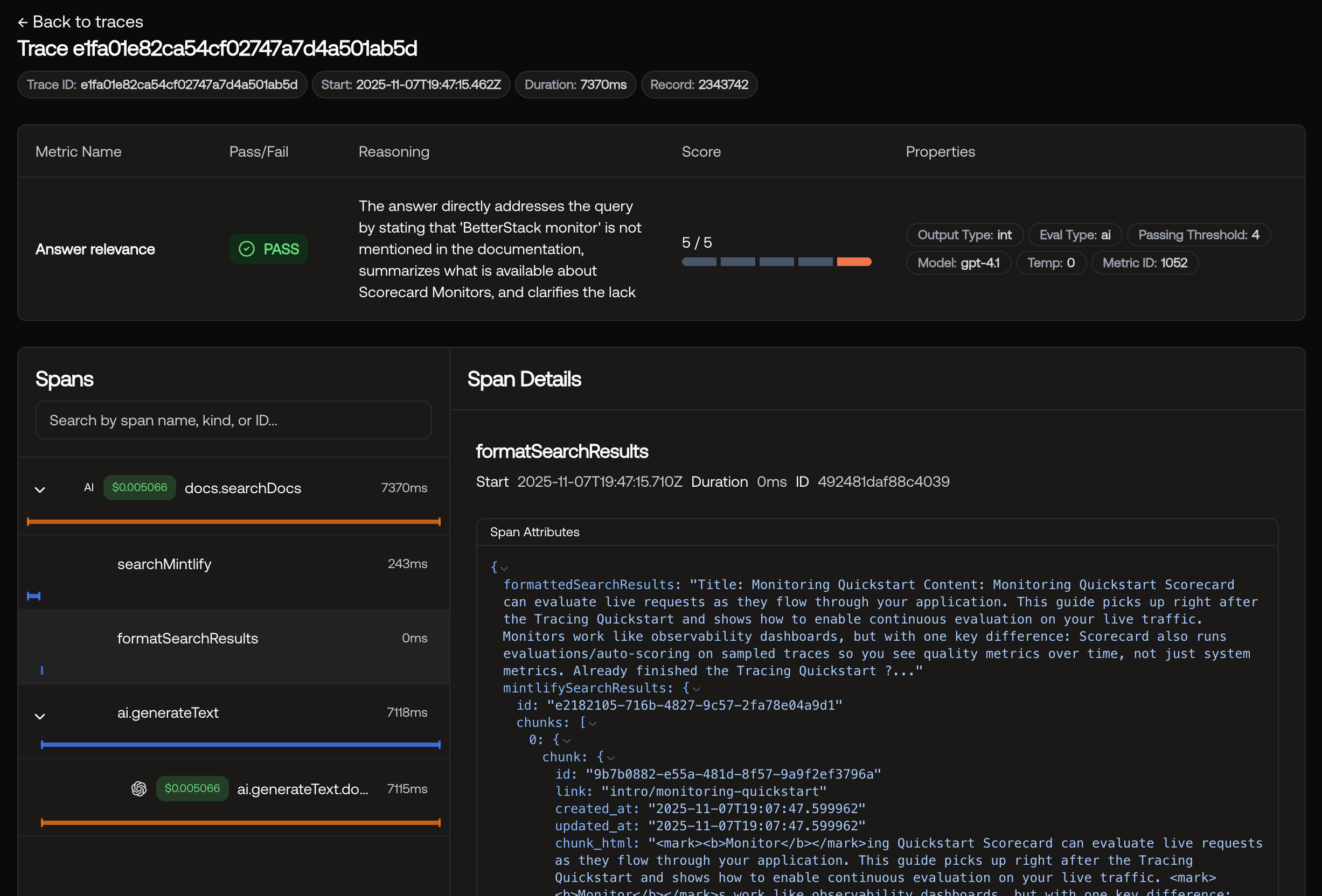The width and height of the screenshot is (1322, 896).
Task: Click the Reasoning text for Answer relevance
Action: [x=499, y=249]
